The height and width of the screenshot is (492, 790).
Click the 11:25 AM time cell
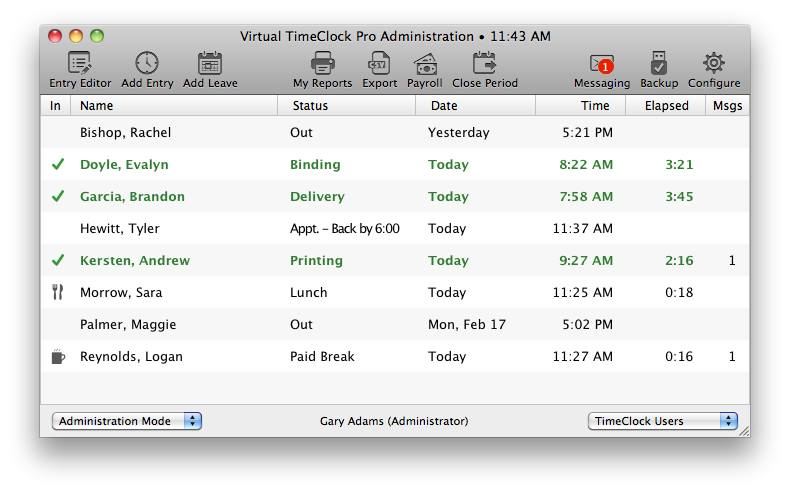582,293
